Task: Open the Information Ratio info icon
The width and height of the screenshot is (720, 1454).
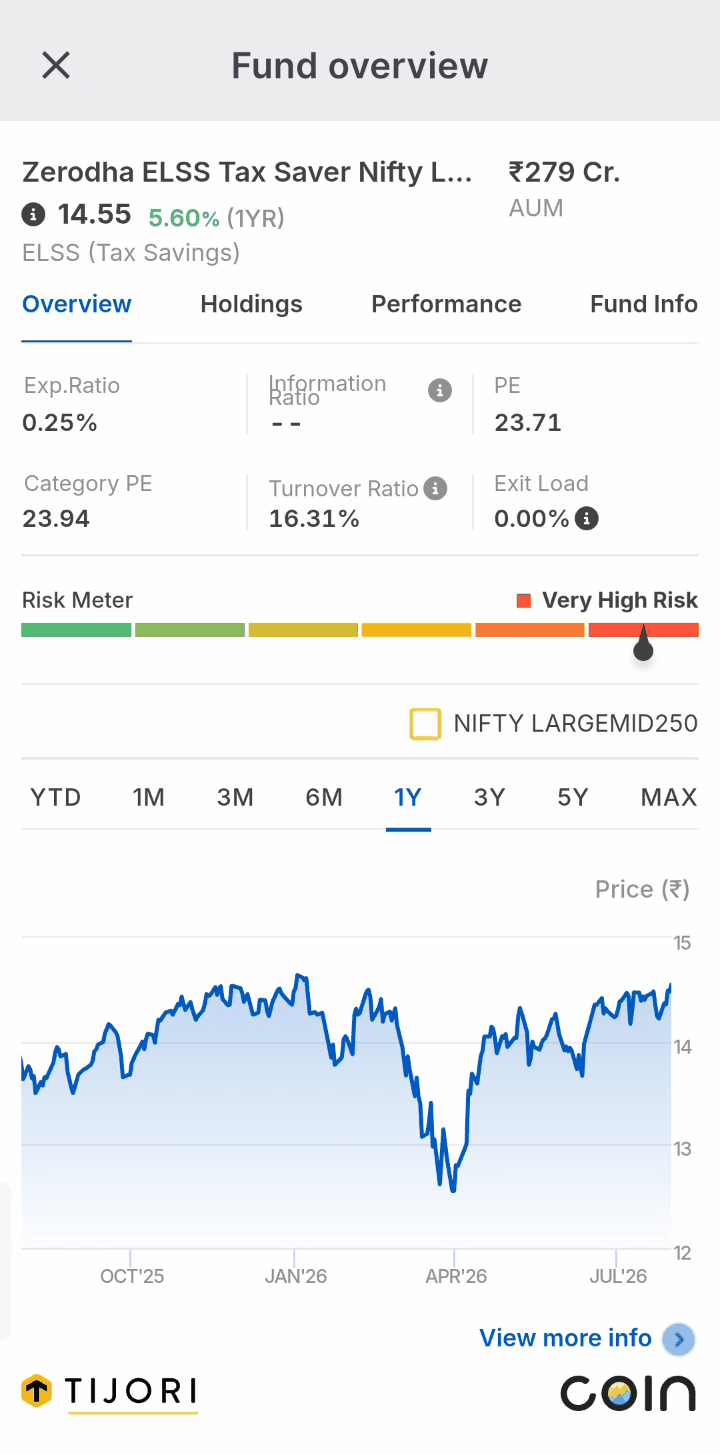Action: tap(440, 390)
